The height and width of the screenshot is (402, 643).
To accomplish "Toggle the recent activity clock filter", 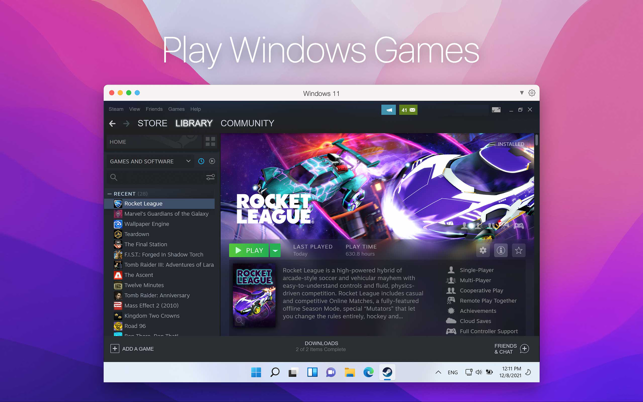I will tap(201, 161).
